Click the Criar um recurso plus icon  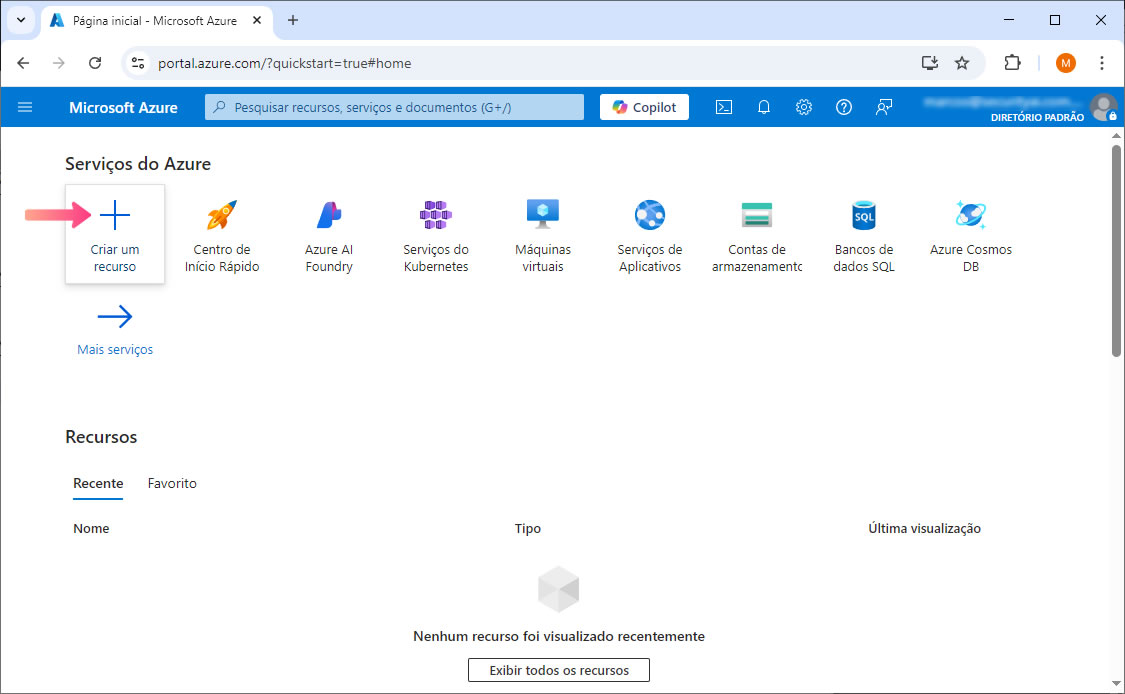point(115,215)
